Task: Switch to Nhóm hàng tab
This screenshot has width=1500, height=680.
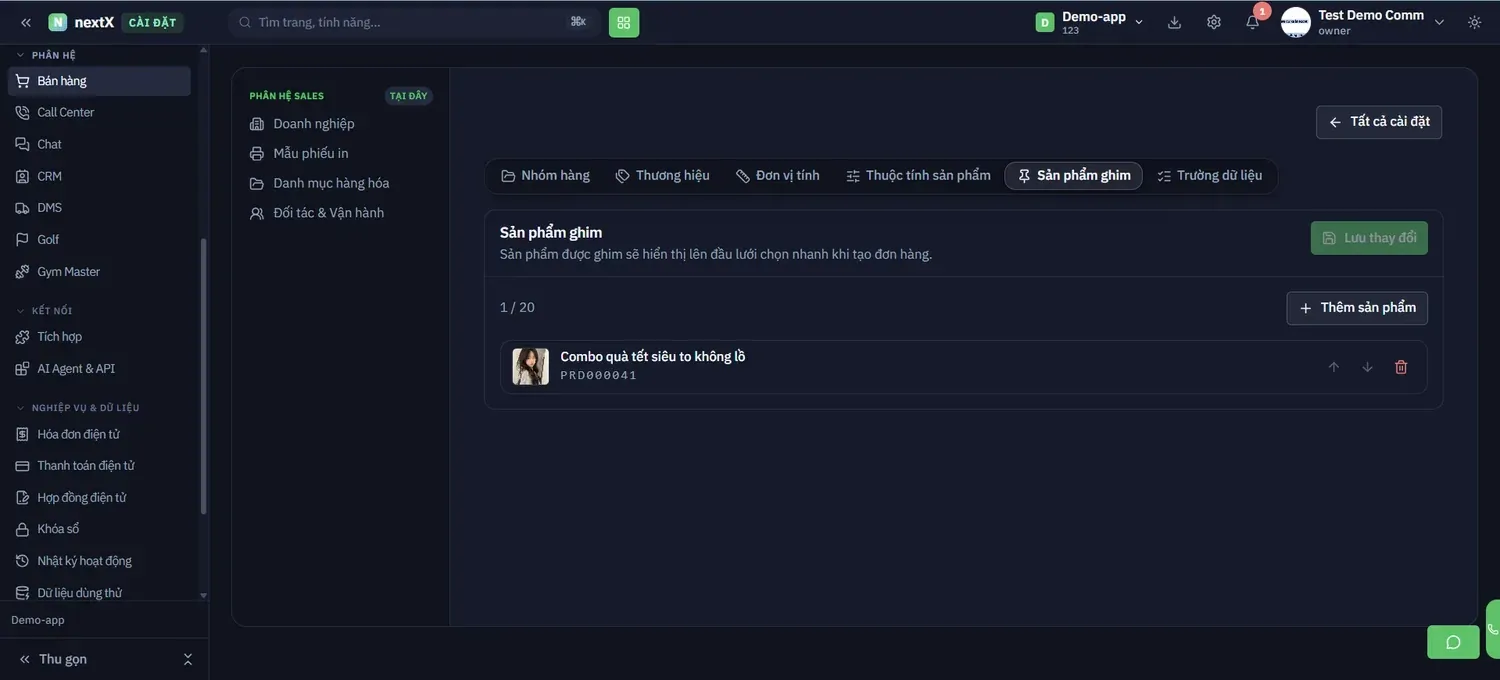Action: tap(546, 176)
